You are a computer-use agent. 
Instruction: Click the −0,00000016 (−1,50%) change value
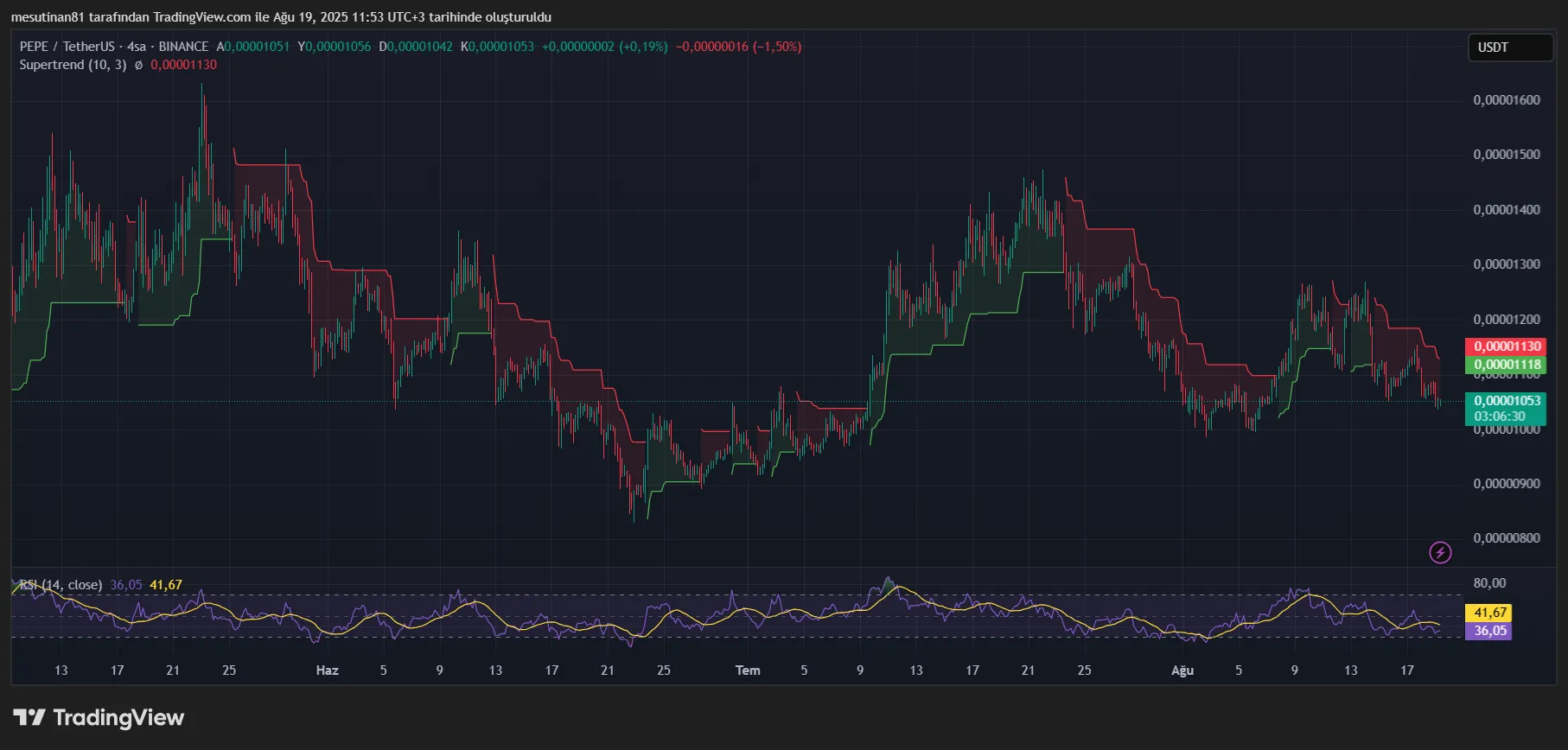click(739, 47)
